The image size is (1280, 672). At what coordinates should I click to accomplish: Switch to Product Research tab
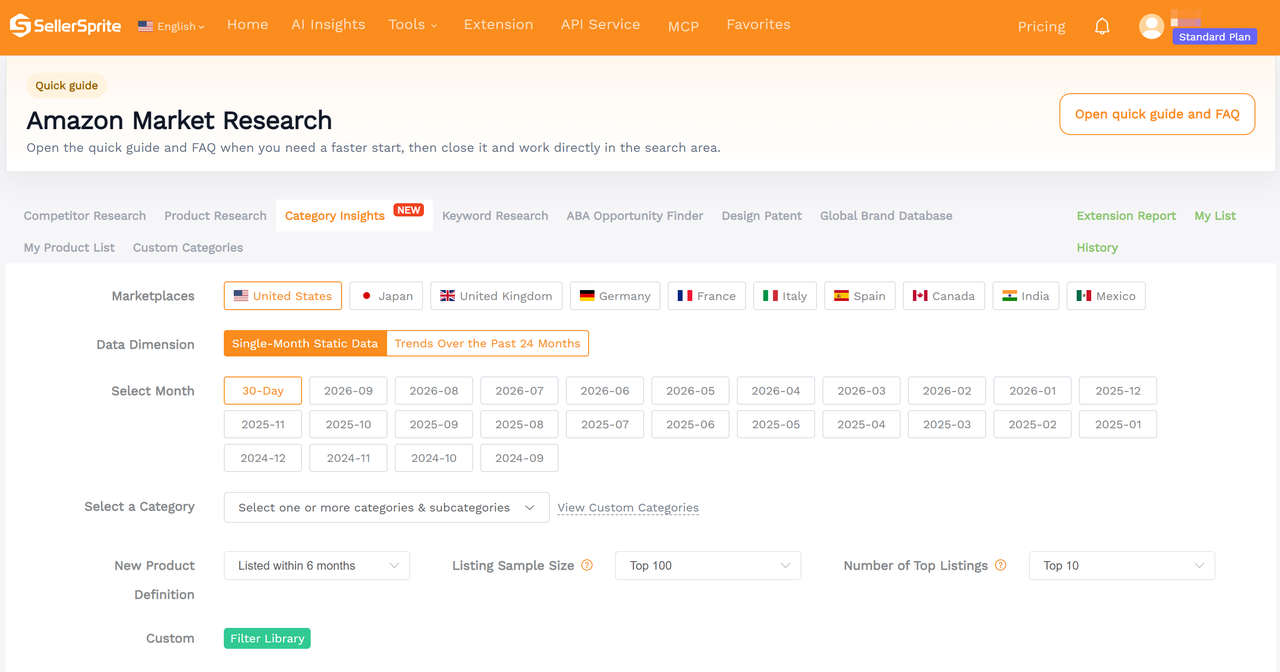[x=215, y=216]
